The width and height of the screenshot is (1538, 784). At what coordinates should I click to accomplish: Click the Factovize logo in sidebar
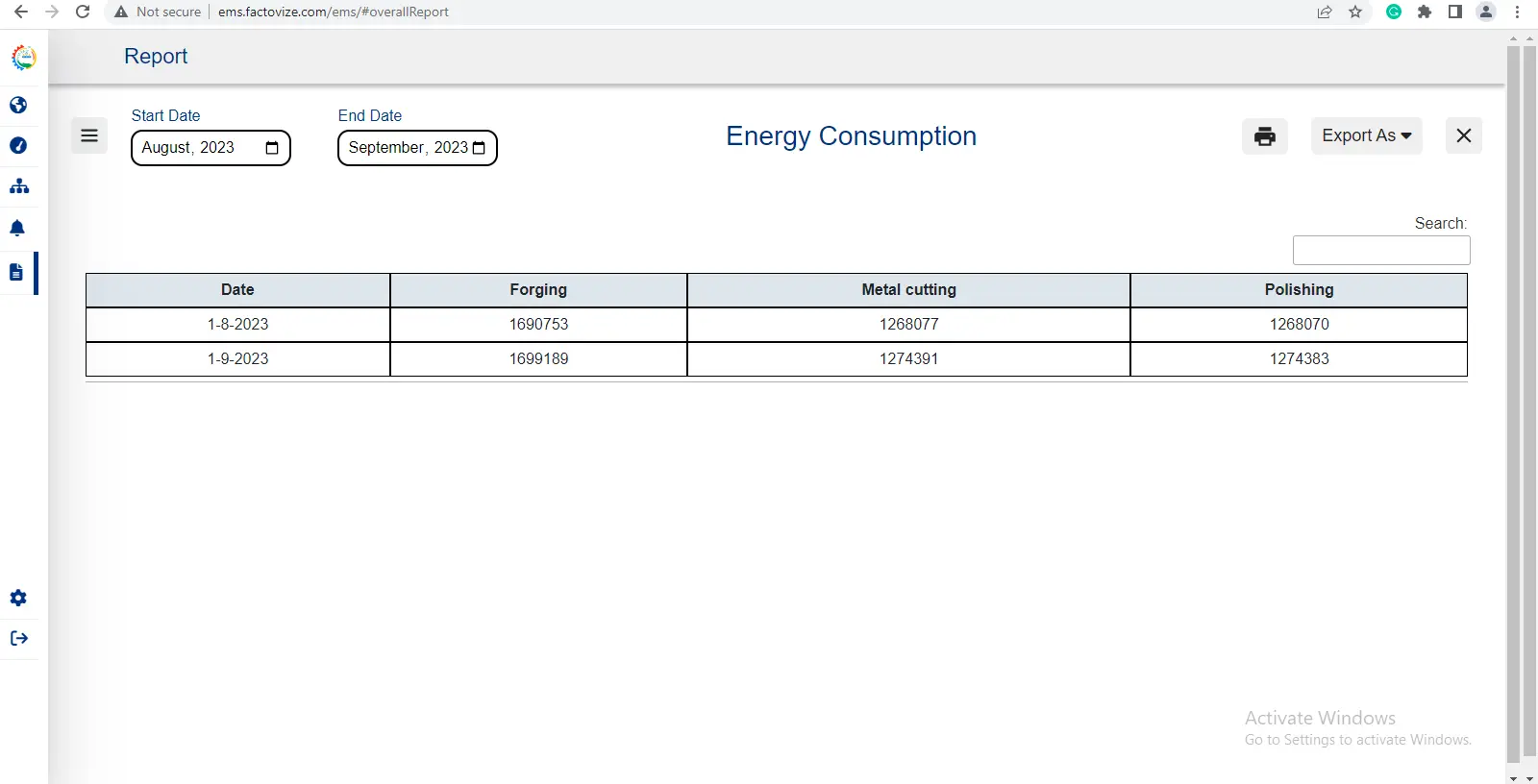tap(24, 58)
